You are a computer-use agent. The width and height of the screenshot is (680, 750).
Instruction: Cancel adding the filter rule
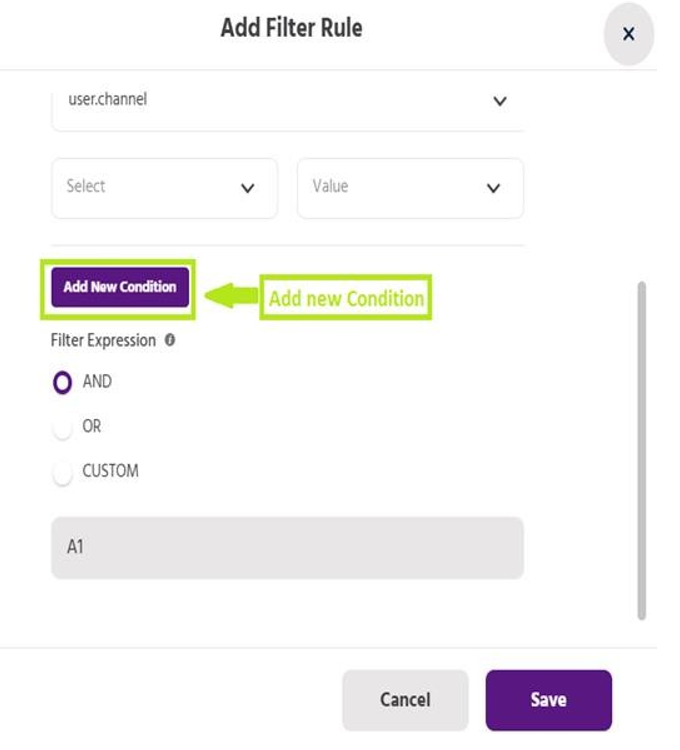[x=405, y=700]
